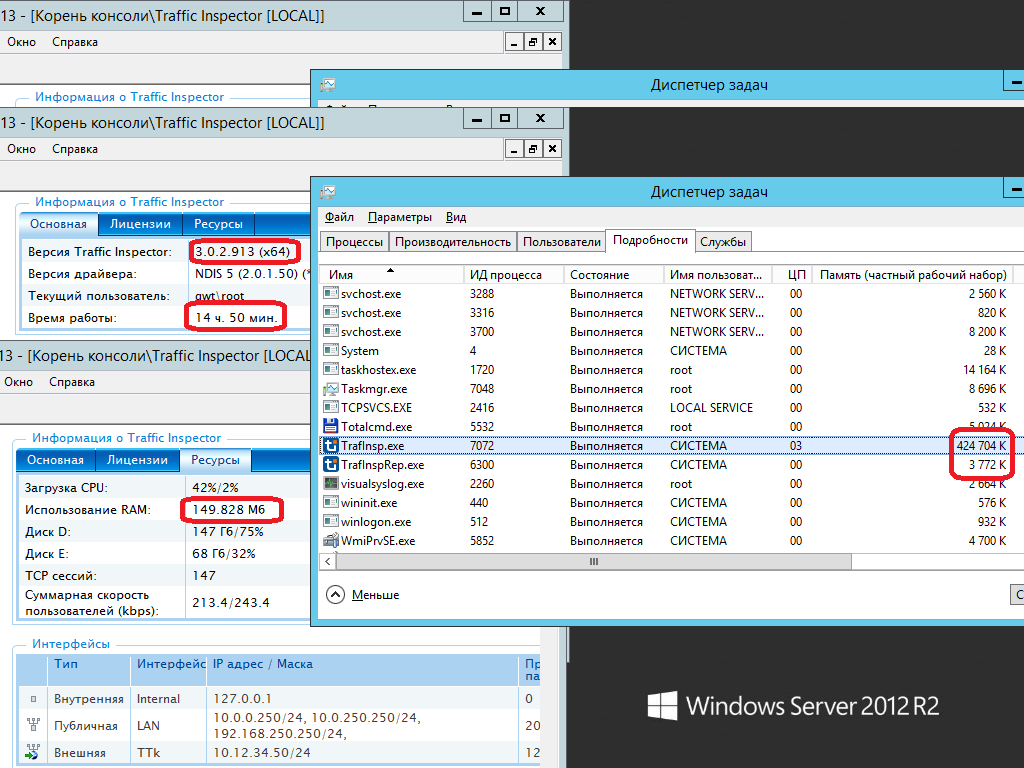Click the Диск D value 147 Гб/75%
The width and height of the screenshot is (1024, 768).
[228, 532]
